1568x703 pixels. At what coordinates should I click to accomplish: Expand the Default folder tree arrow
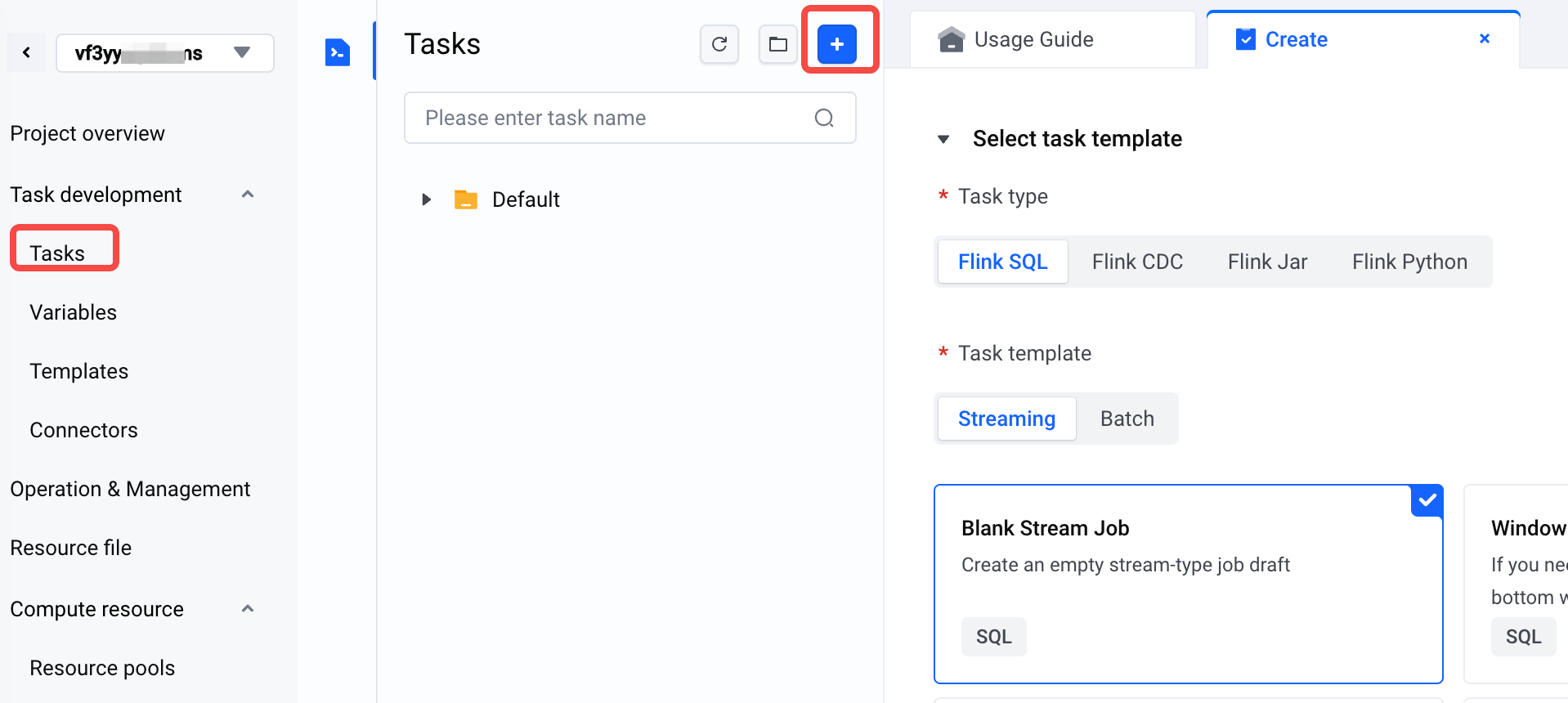click(x=426, y=199)
